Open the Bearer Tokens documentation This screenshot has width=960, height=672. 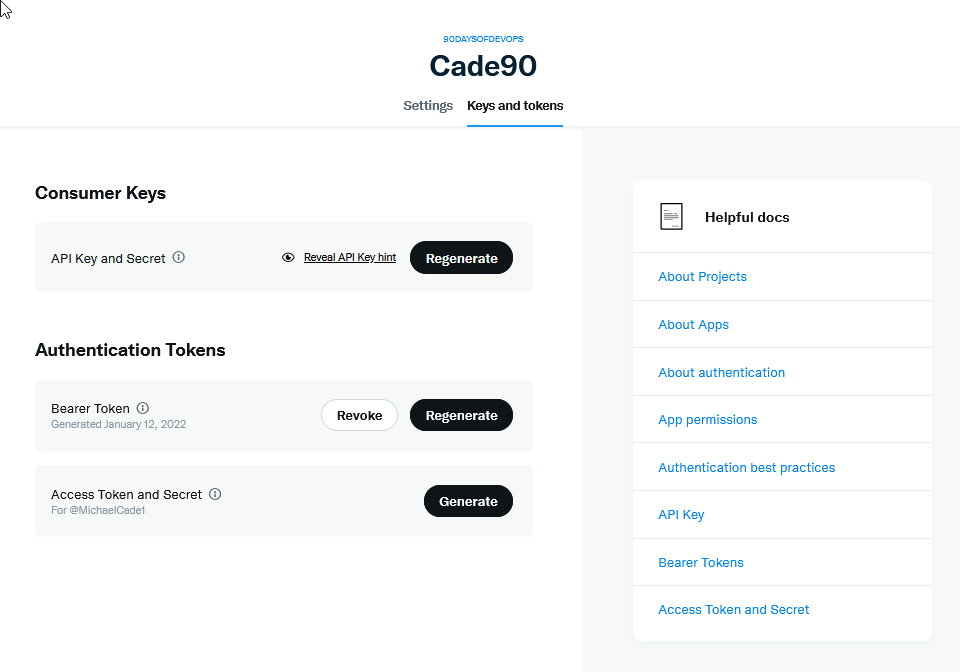click(x=700, y=562)
